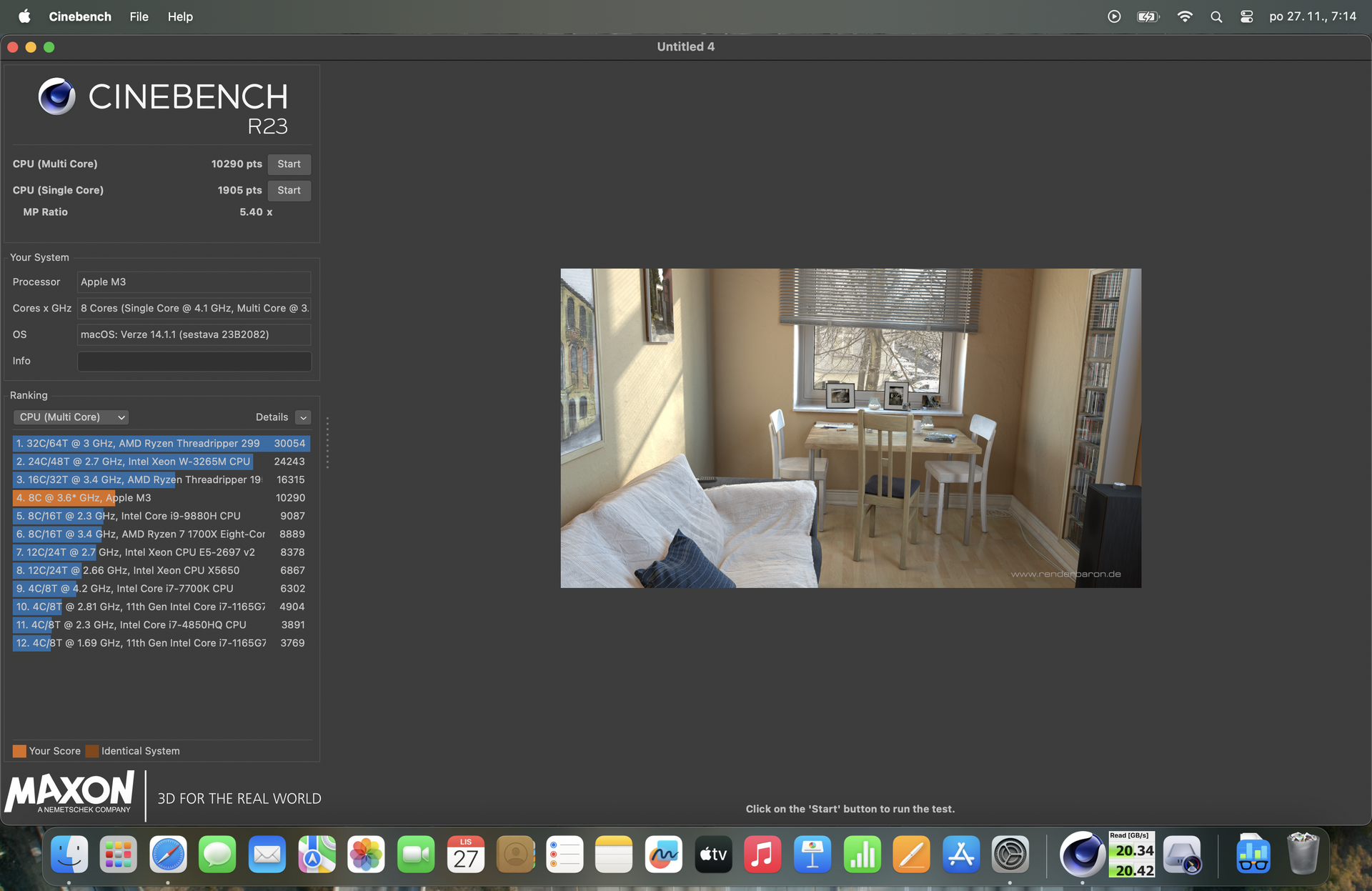The width and height of the screenshot is (1372, 891).
Task: Select the File menu in Cinebench
Action: (x=138, y=16)
